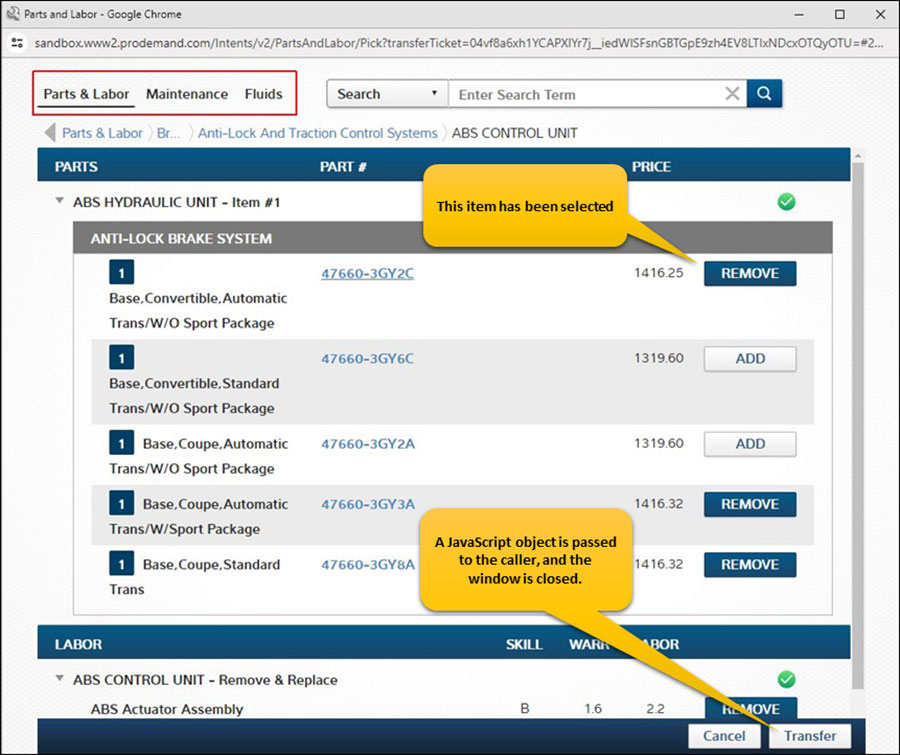This screenshot has height=755, width=900.
Task: Switch to the Maintenance tab
Action: pyautogui.click(x=187, y=94)
